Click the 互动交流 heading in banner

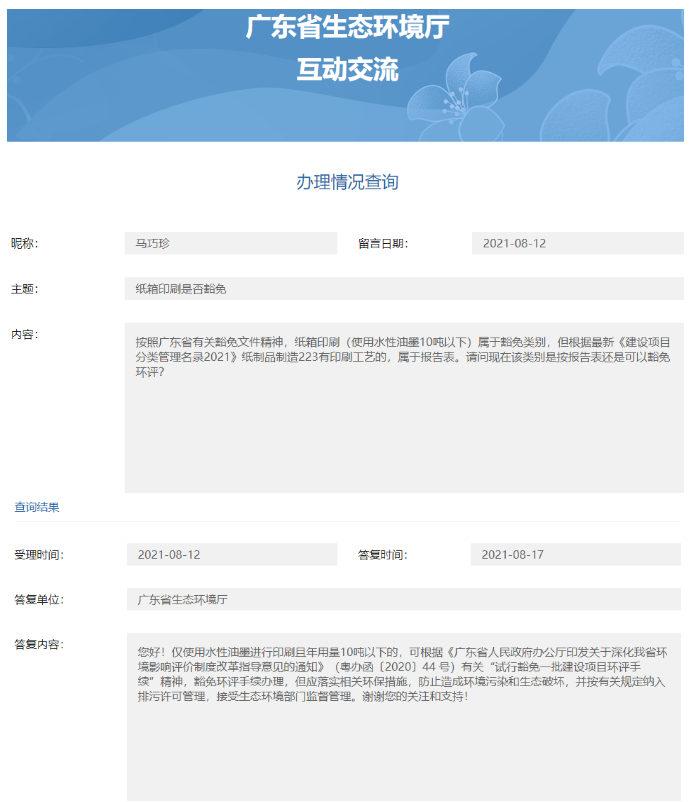pyautogui.click(x=347, y=70)
